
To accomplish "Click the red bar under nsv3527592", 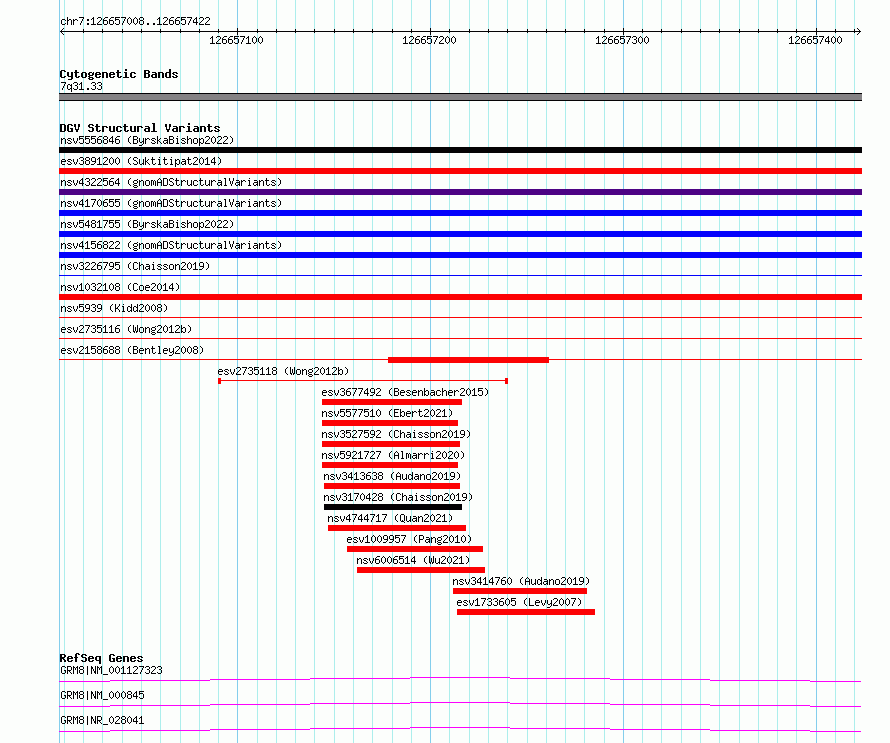I will [391, 444].
